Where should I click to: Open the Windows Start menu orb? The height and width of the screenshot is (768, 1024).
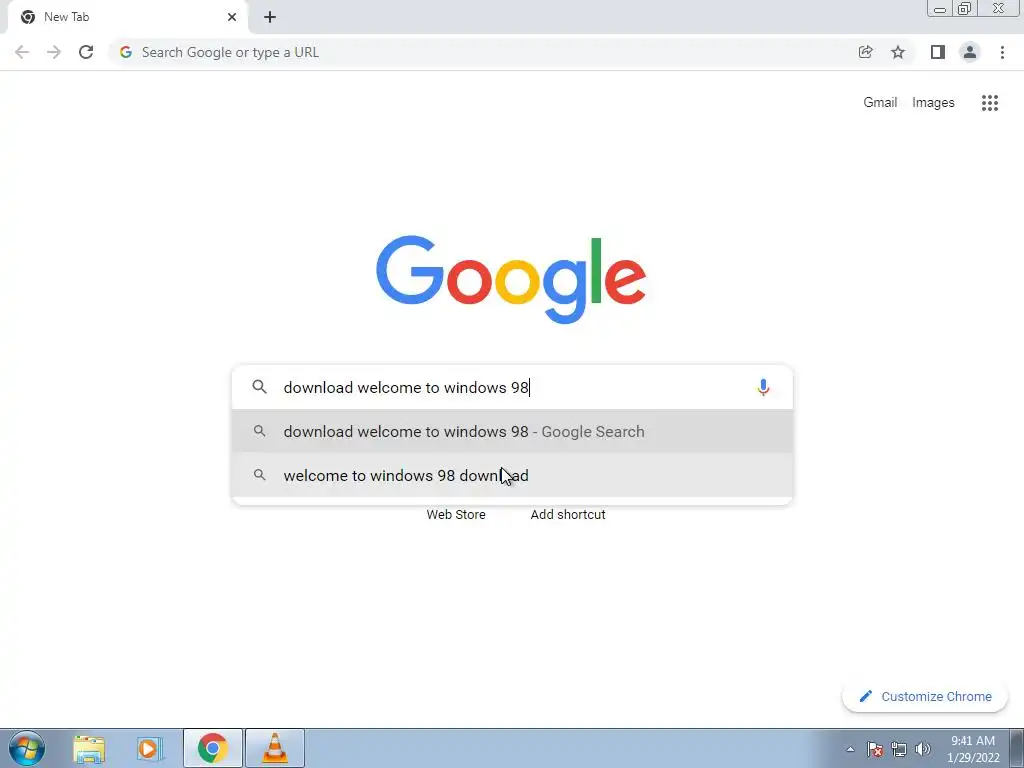27,748
